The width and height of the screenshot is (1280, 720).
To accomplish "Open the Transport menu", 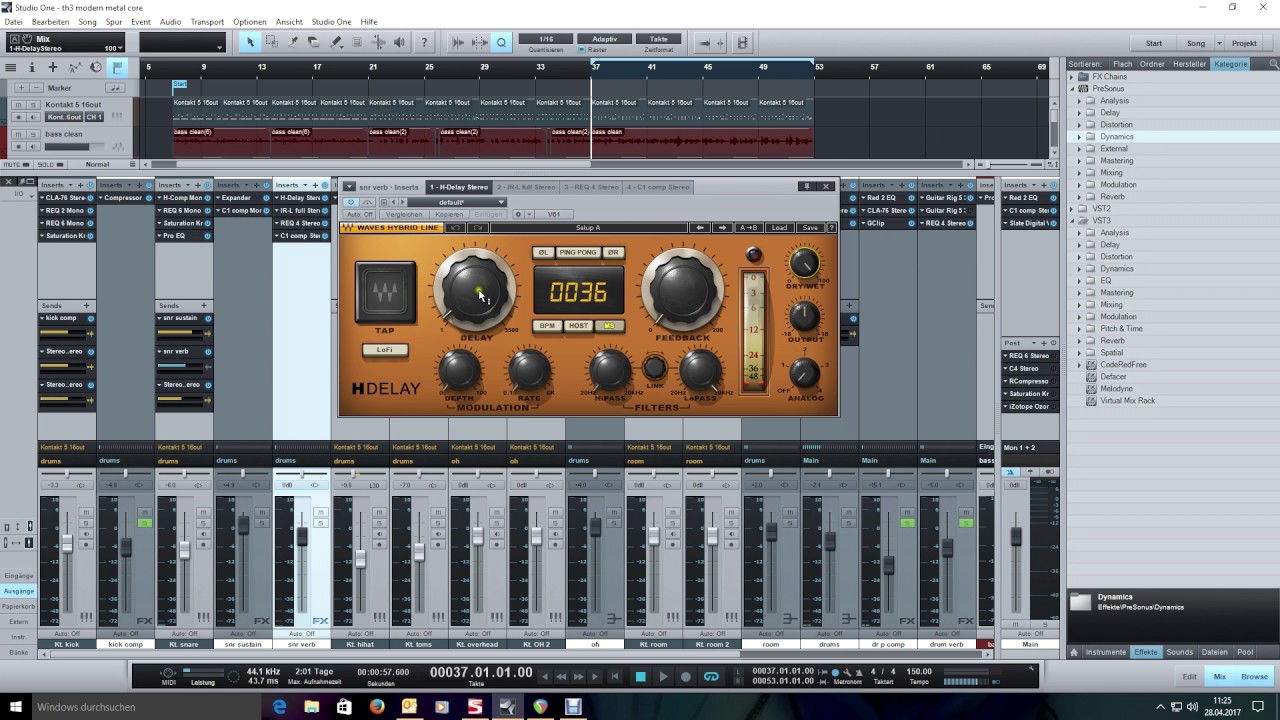I will point(207,21).
